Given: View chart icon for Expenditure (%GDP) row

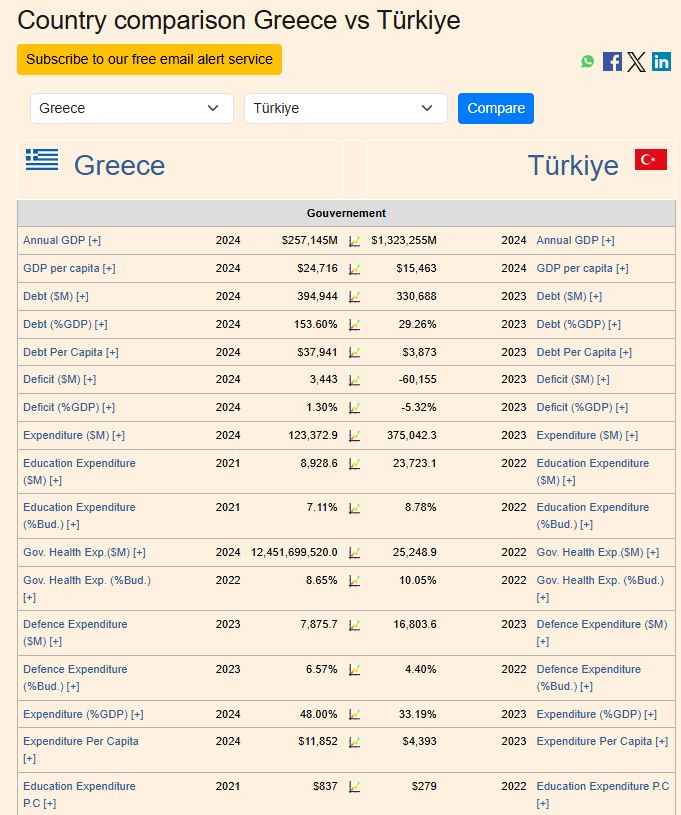Looking at the screenshot, I should coord(354,715).
